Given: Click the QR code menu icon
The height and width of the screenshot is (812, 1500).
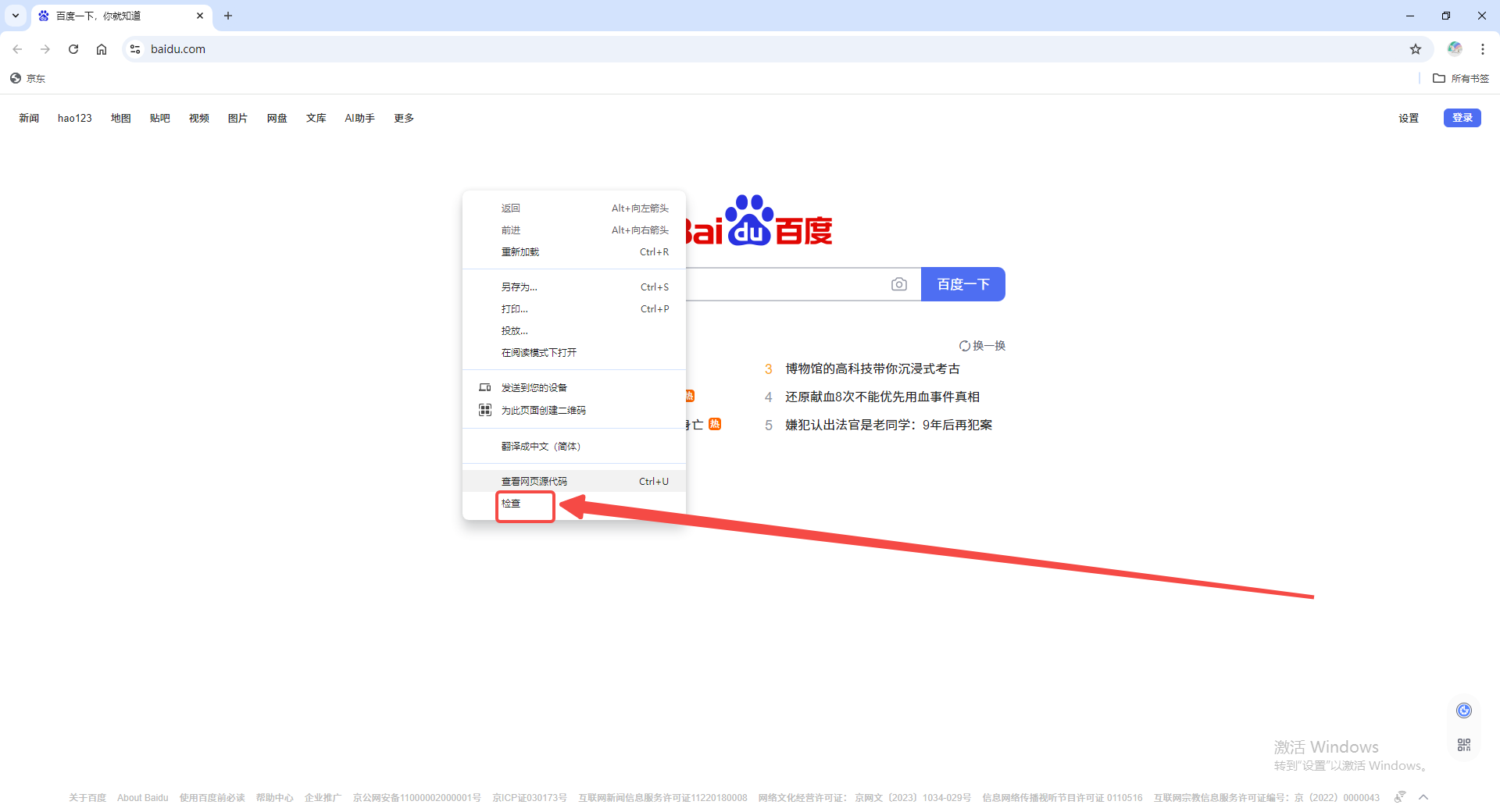Looking at the screenshot, I should point(484,410).
